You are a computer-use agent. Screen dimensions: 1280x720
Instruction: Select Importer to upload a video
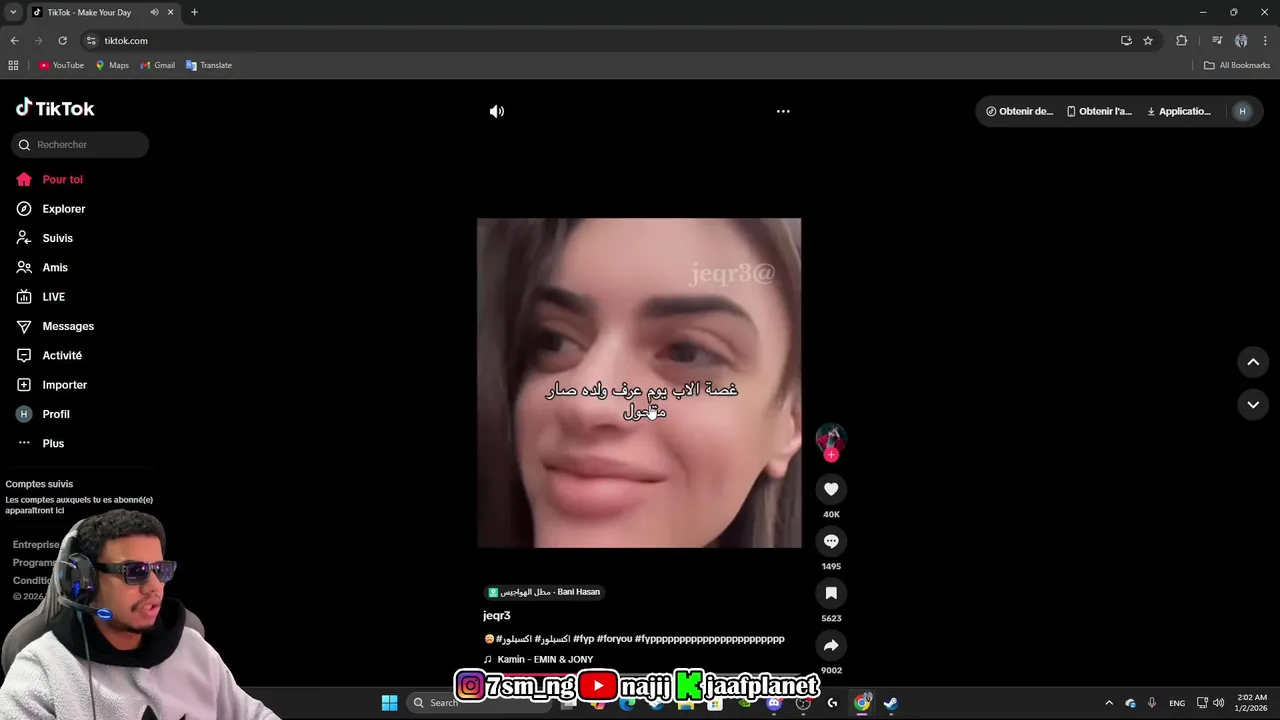coord(52,385)
